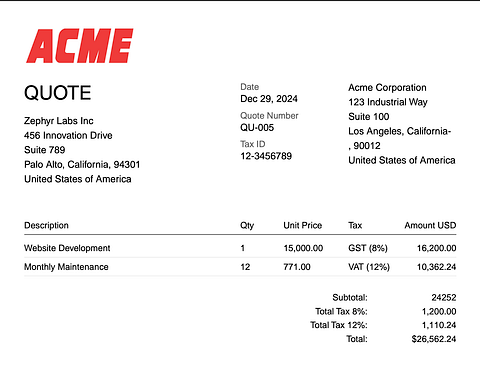Click the Description column header
This screenshot has width=480, height=381.
click(x=46, y=225)
